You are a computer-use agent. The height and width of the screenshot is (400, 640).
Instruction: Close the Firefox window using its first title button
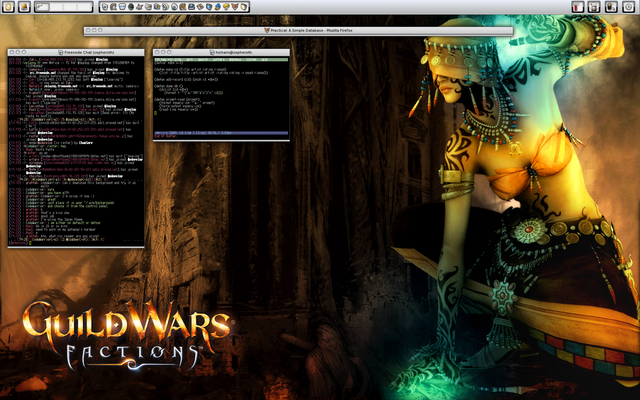coord(88,31)
